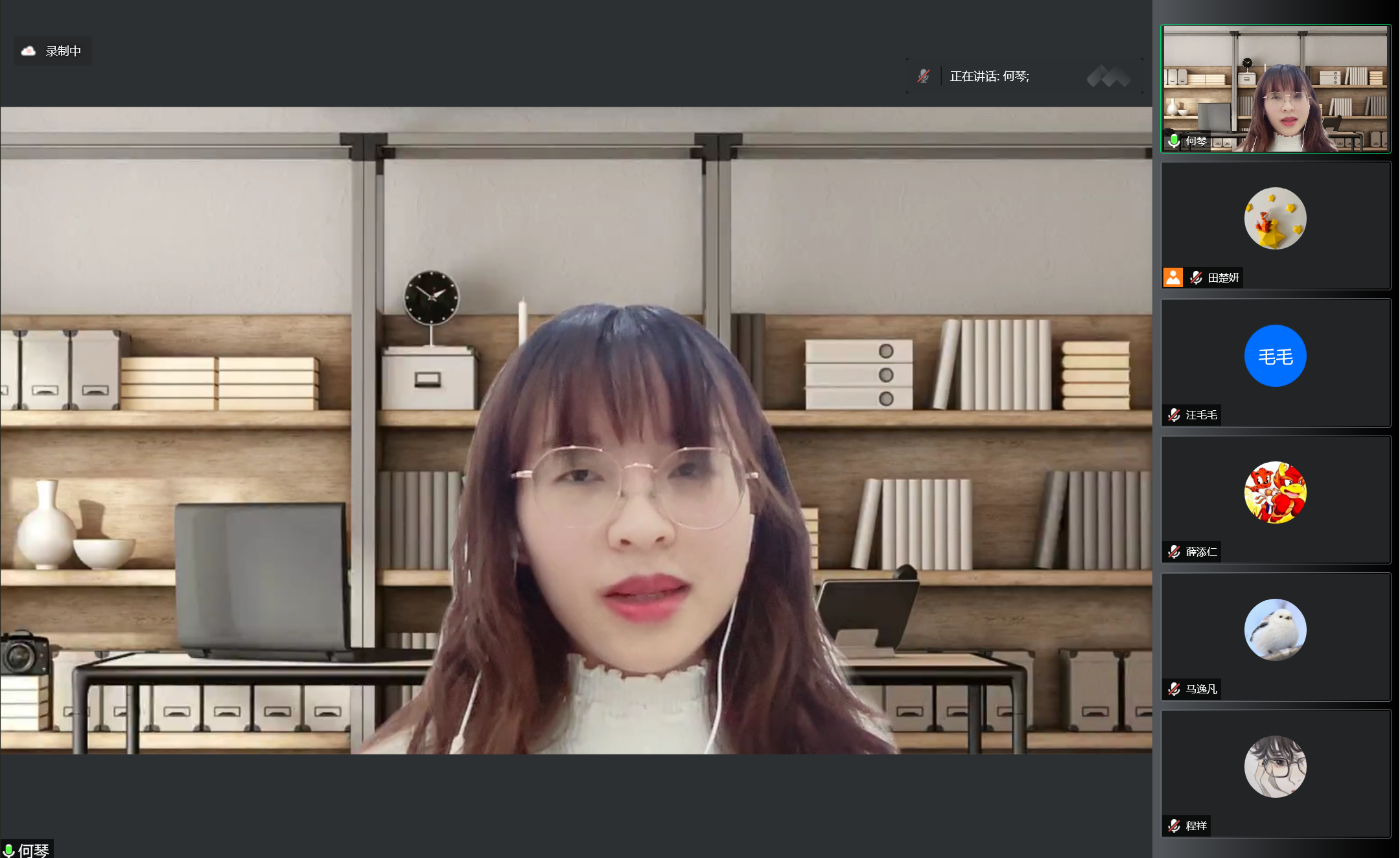Click the 汪毛毛 name label
The height and width of the screenshot is (858, 1400).
pos(1201,415)
